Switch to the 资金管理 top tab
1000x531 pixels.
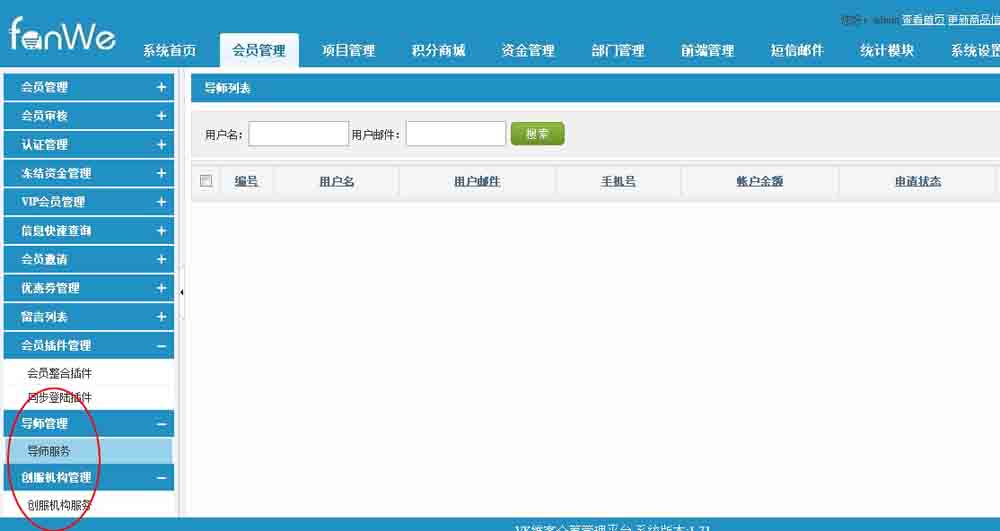528,51
